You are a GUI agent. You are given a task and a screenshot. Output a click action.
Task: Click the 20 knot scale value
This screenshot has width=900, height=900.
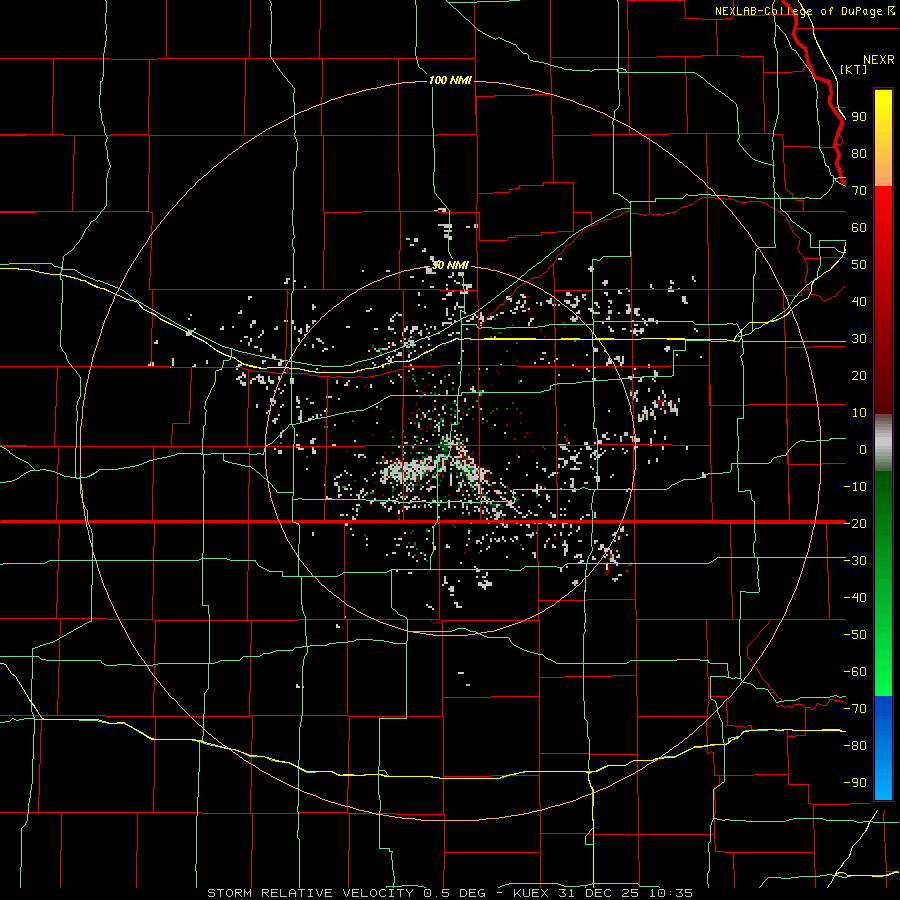click(859, 376)
